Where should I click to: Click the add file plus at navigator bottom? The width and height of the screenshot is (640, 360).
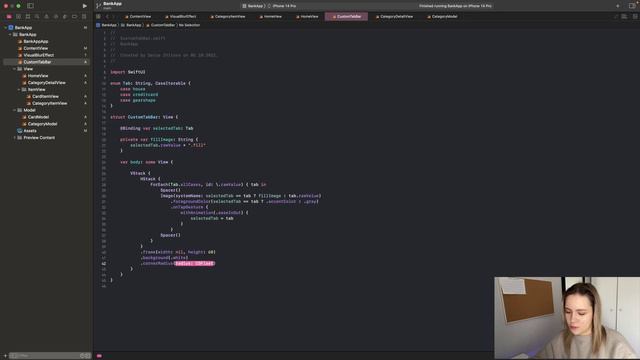click(5, 356)
